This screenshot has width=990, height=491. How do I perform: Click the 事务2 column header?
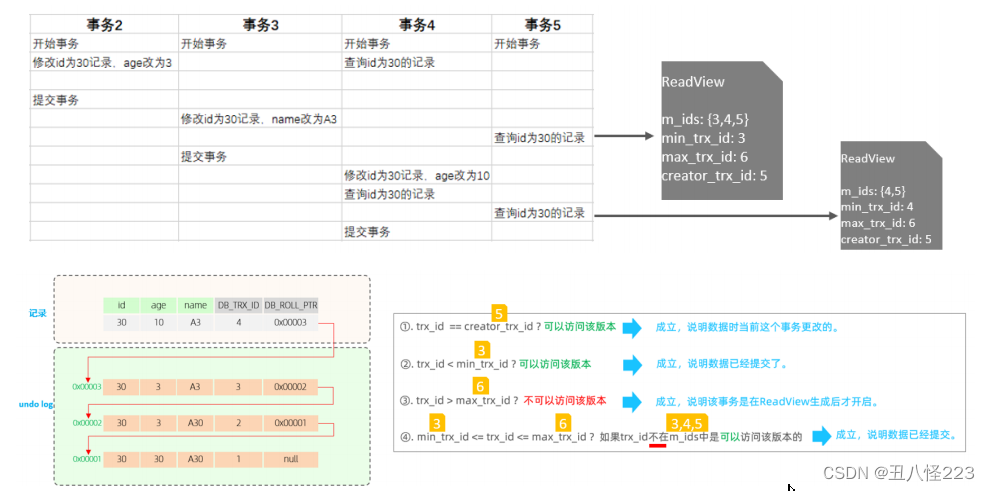104,25
